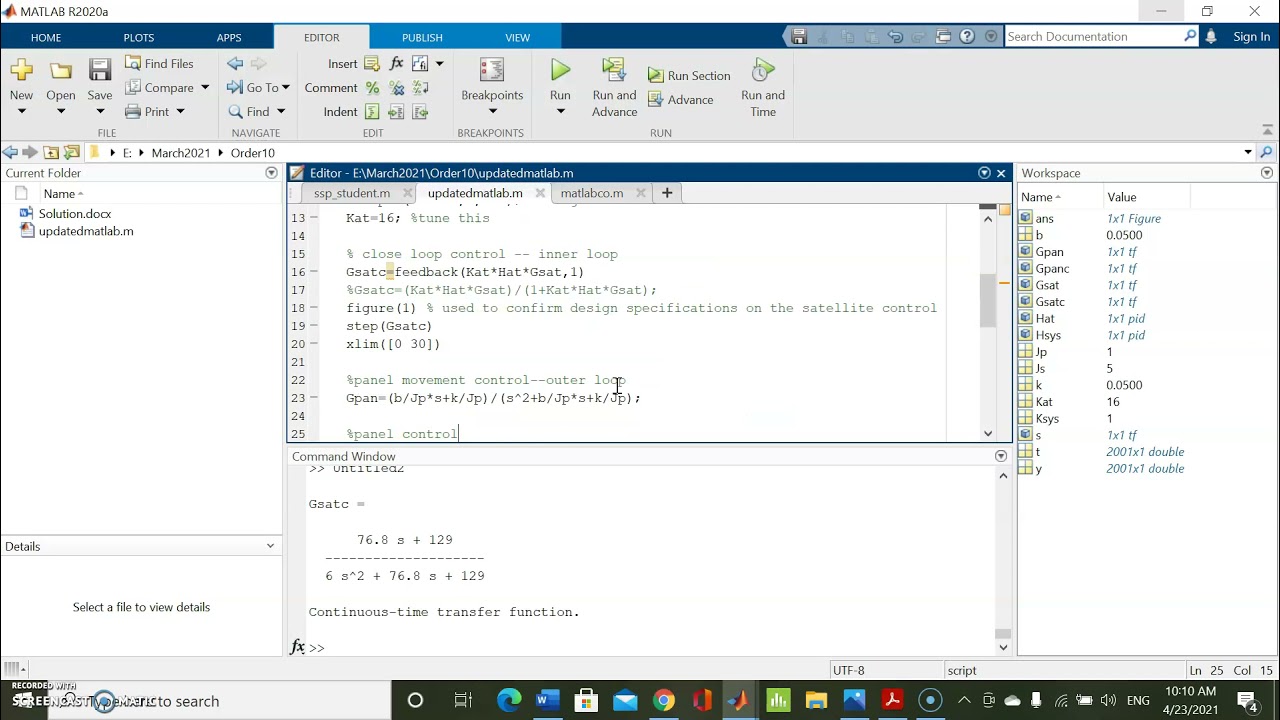The height and width of the screenshot is (720, 1280).
Task: Click the quick access Save icon
Action: pyautogui.click(x=799, y=36)
